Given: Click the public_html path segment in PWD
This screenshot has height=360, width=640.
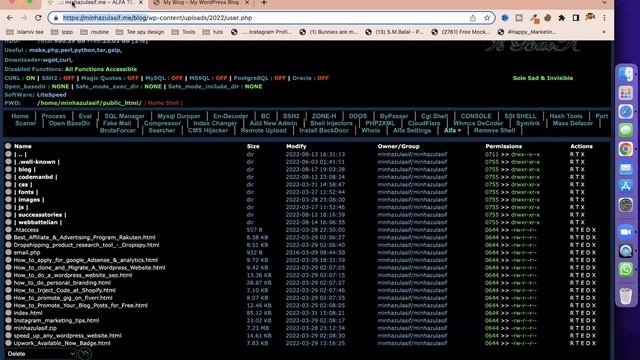Looking at the screenshot, I should (x=121, y=103).
